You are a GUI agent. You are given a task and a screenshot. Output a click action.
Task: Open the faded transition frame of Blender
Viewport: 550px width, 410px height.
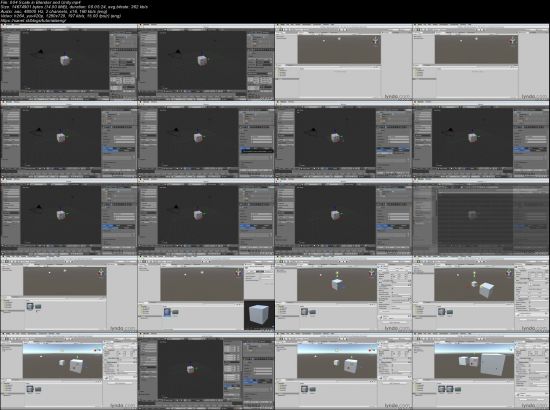(481, 217)
